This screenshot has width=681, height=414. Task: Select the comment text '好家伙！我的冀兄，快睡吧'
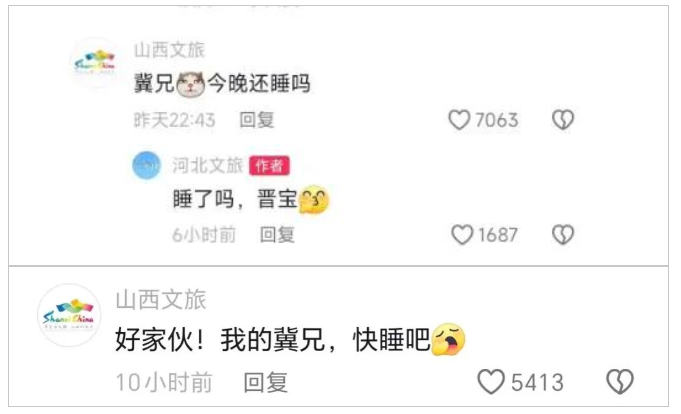coord(290,340)
